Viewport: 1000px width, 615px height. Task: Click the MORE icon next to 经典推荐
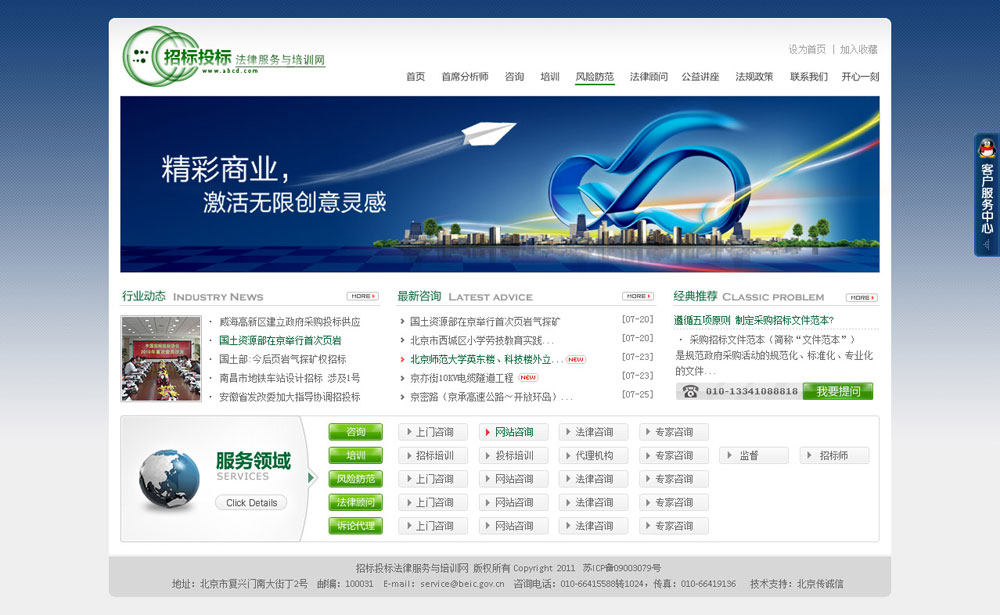[x=861, y=297]
